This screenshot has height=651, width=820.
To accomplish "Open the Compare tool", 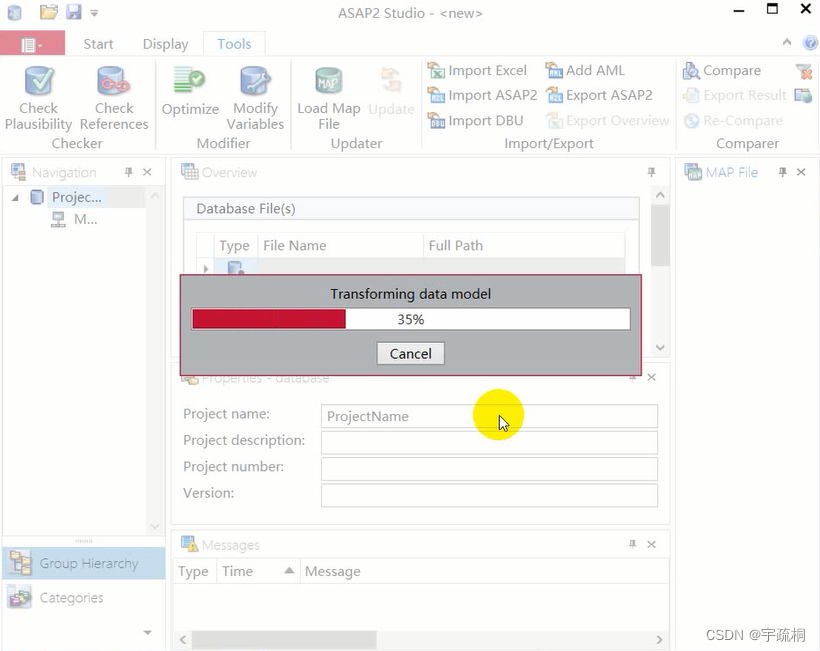I will (x=722, y=70).
